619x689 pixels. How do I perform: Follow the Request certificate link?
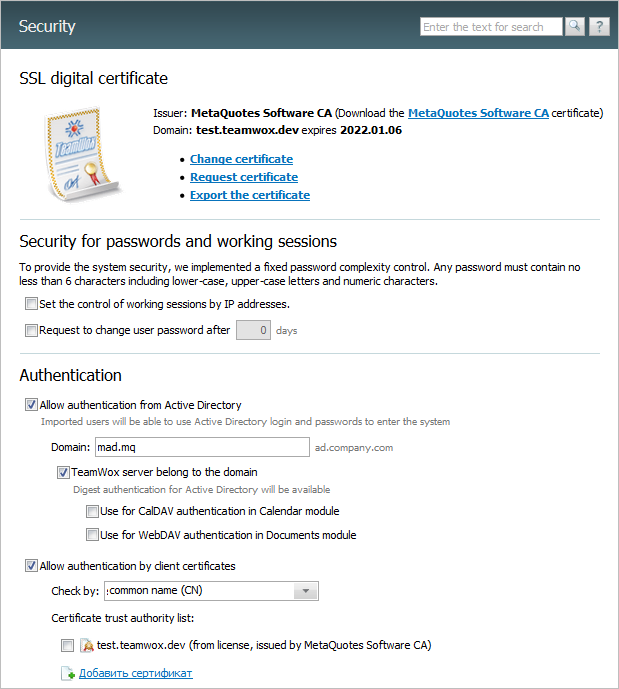244,177
